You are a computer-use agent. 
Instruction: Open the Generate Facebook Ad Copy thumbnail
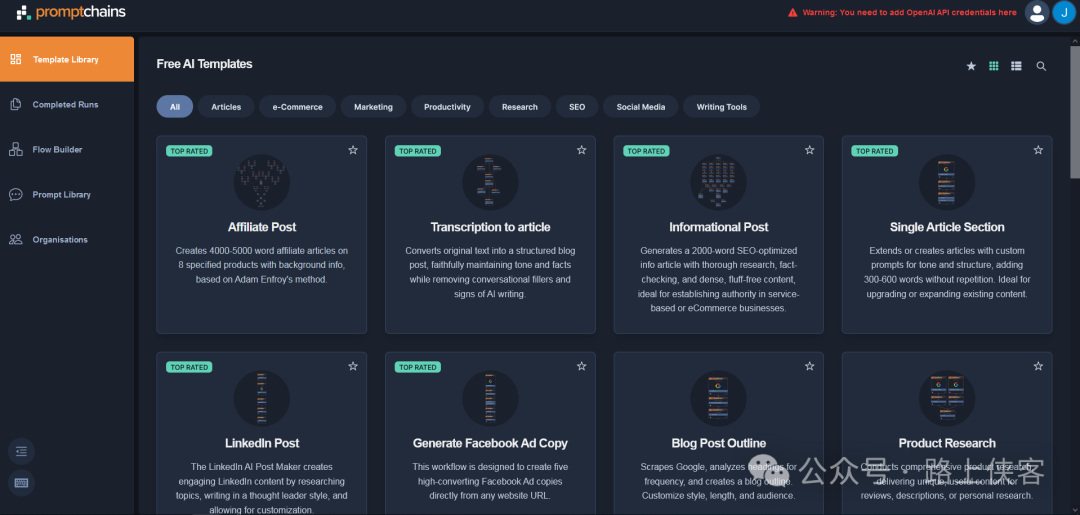pos(490,399)
